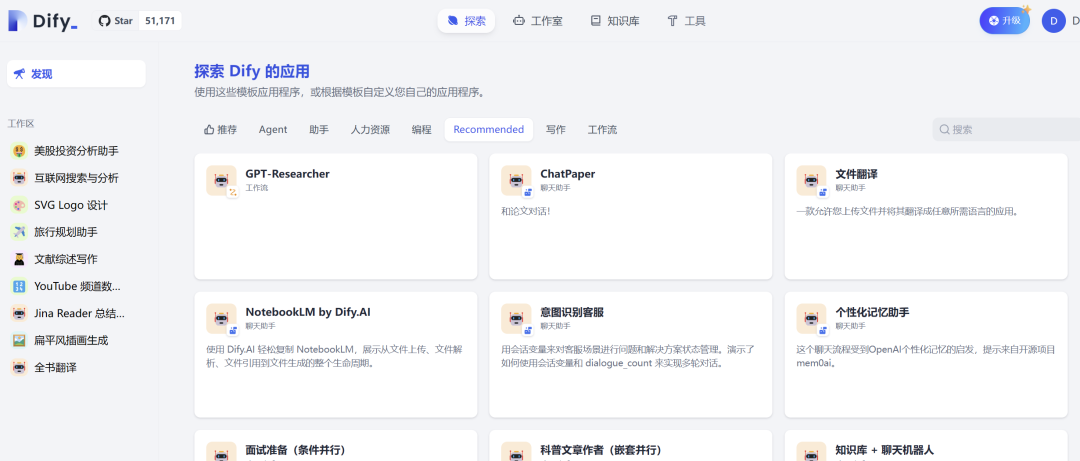Click the GPT-Researcher robot icon
The image size is (1080, 461).
[221, 181]
